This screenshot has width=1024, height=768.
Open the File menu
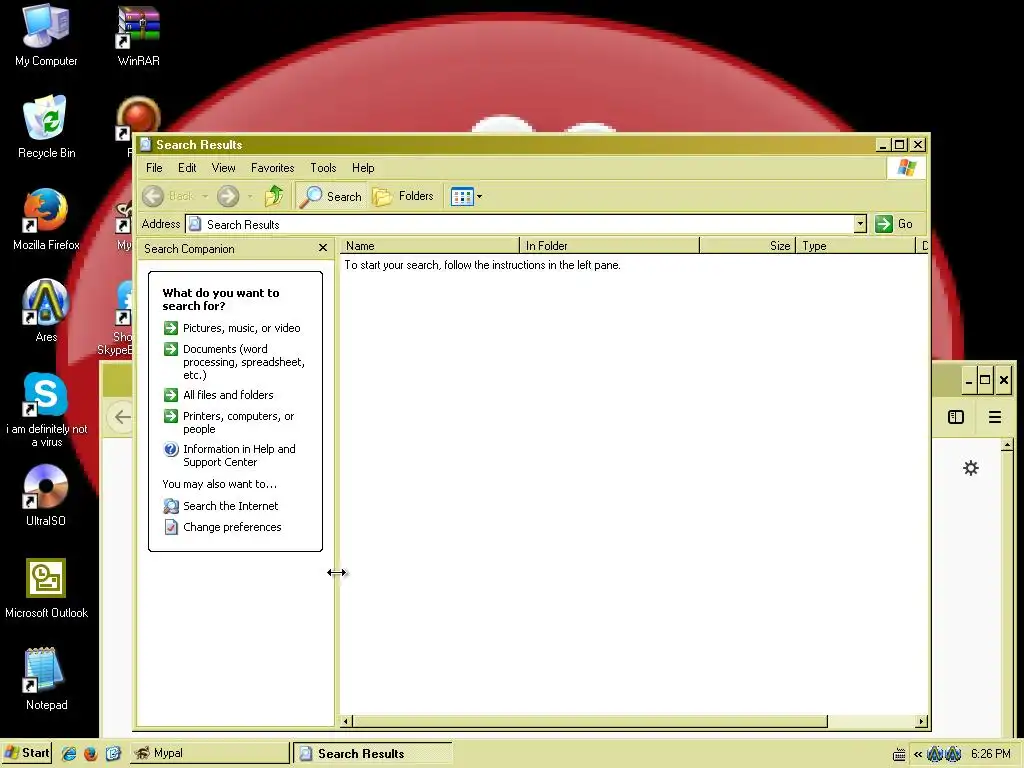point(154,168)
